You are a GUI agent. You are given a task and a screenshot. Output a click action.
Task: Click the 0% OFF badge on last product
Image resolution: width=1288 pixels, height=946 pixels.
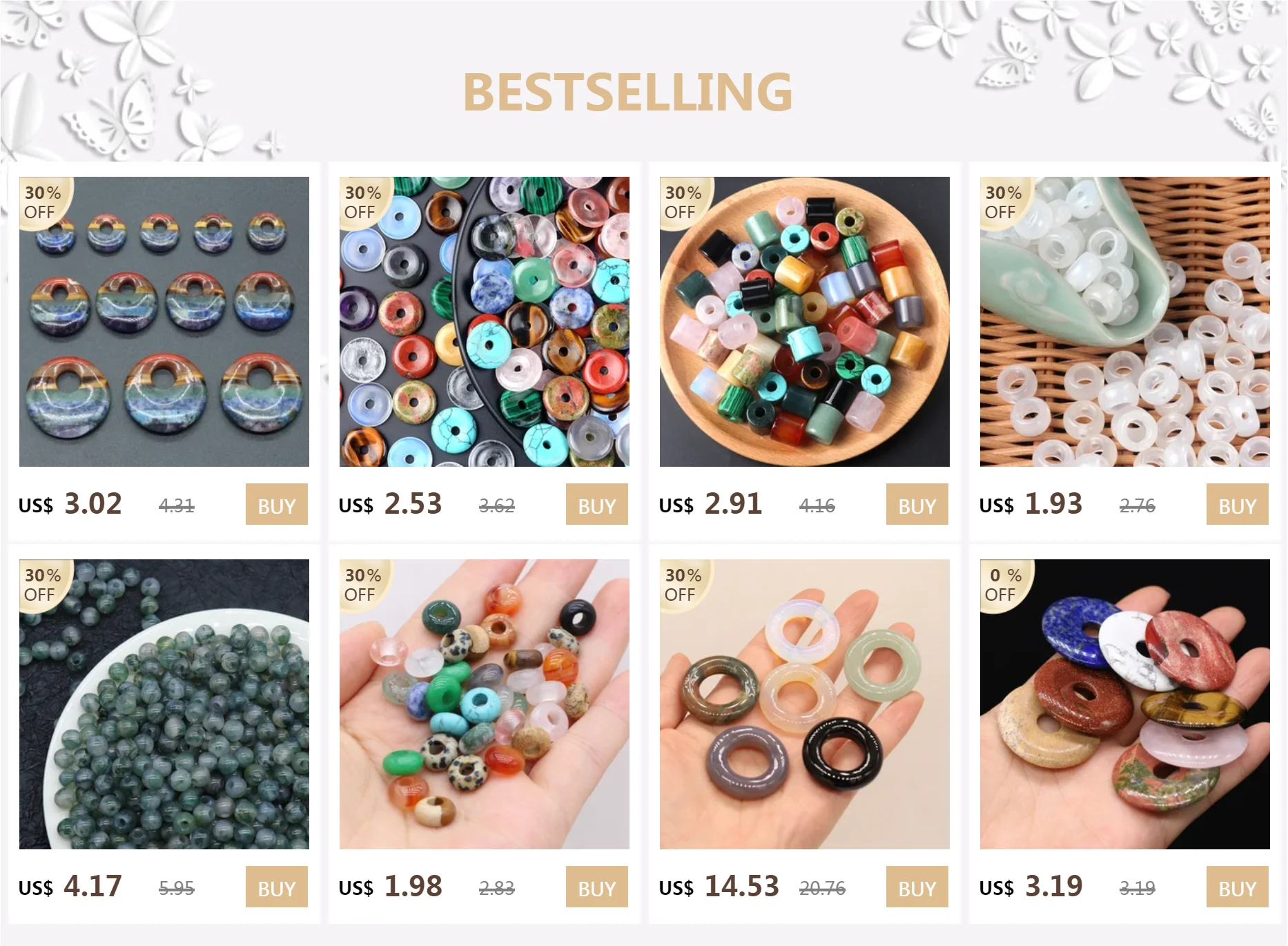point(1004,585)
